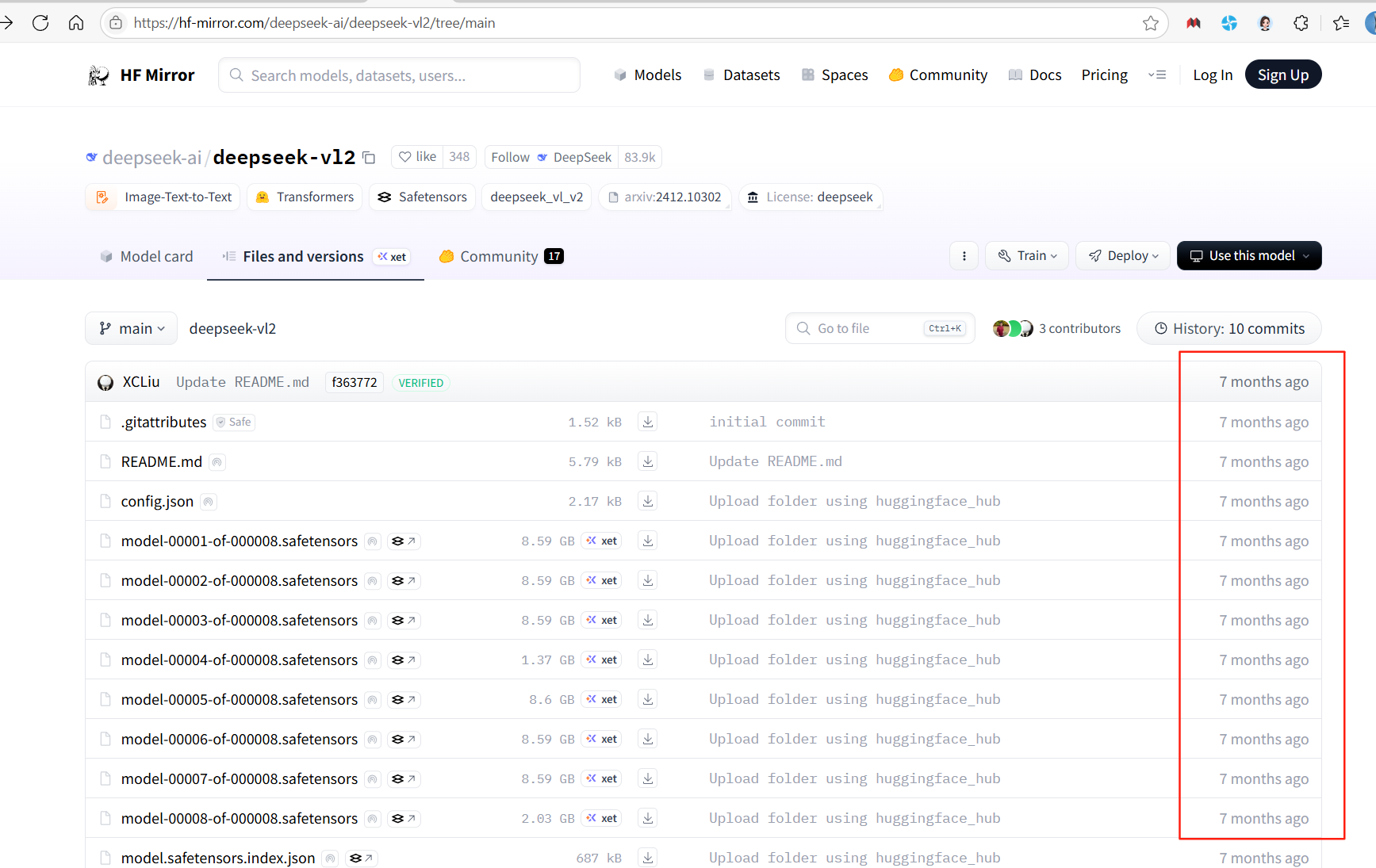
Task: Open the XCLiu user profile
Action: pos(141,382)
